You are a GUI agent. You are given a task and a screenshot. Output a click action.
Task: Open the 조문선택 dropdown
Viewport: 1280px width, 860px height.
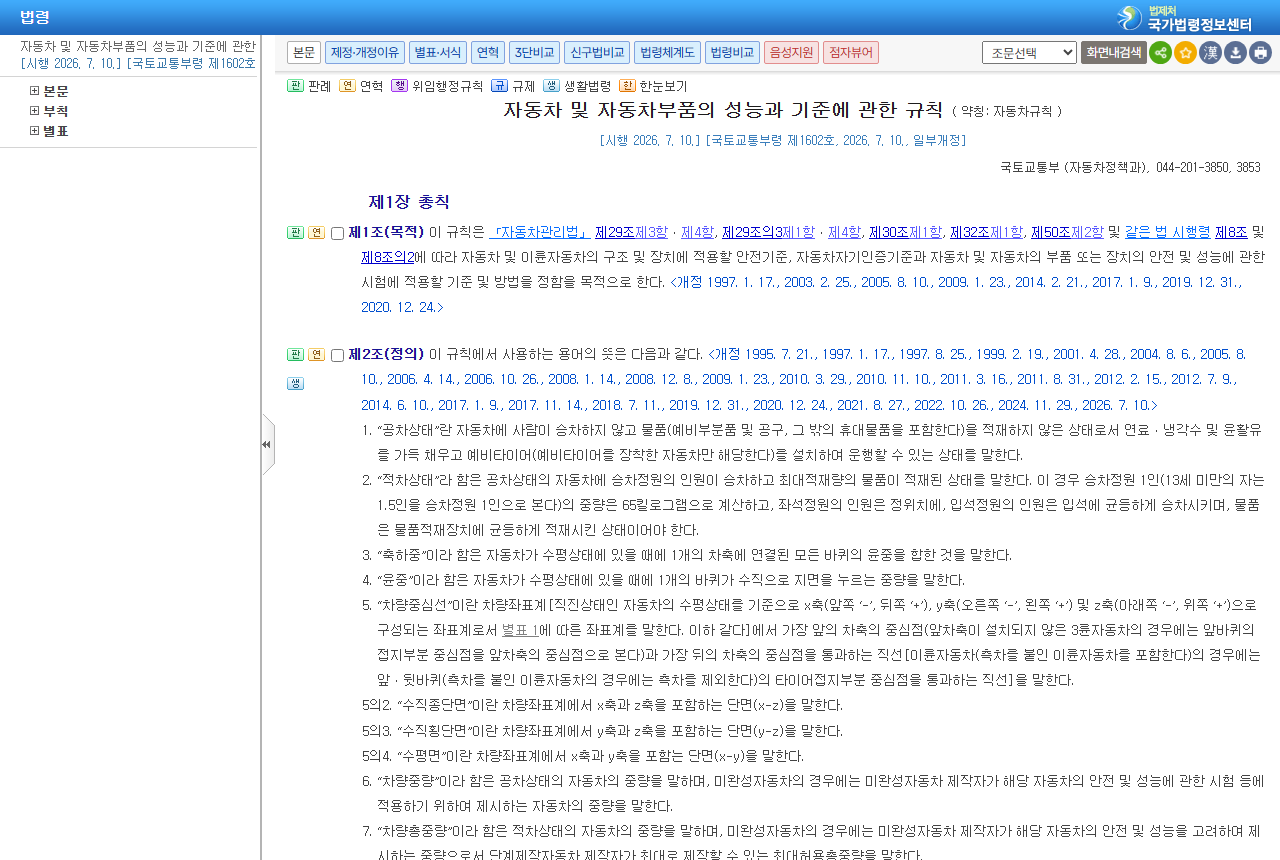(x=1029, y=52)
